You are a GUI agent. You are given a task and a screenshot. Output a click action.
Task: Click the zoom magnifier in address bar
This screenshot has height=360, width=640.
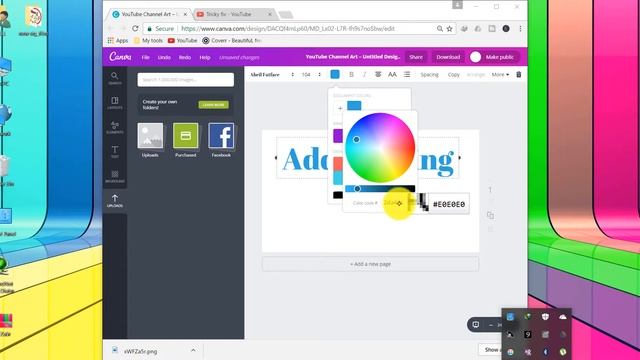[440, 29]
